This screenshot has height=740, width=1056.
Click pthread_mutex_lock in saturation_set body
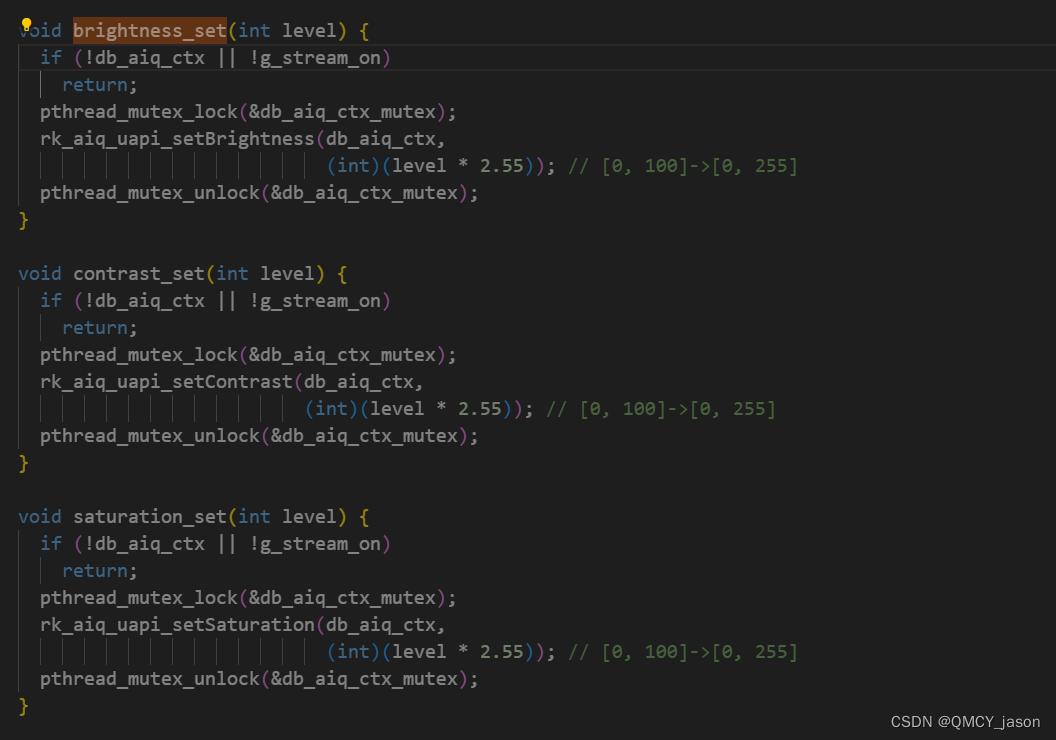(x=139, y=599)
